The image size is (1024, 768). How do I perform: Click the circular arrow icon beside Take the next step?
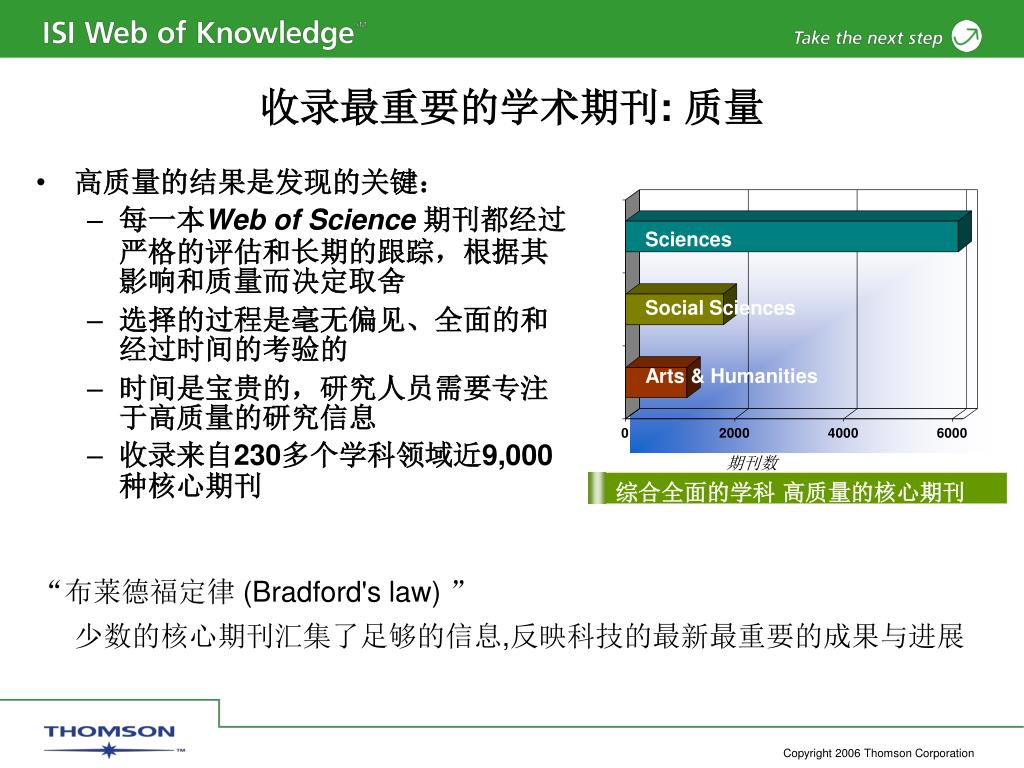[967, 36]
